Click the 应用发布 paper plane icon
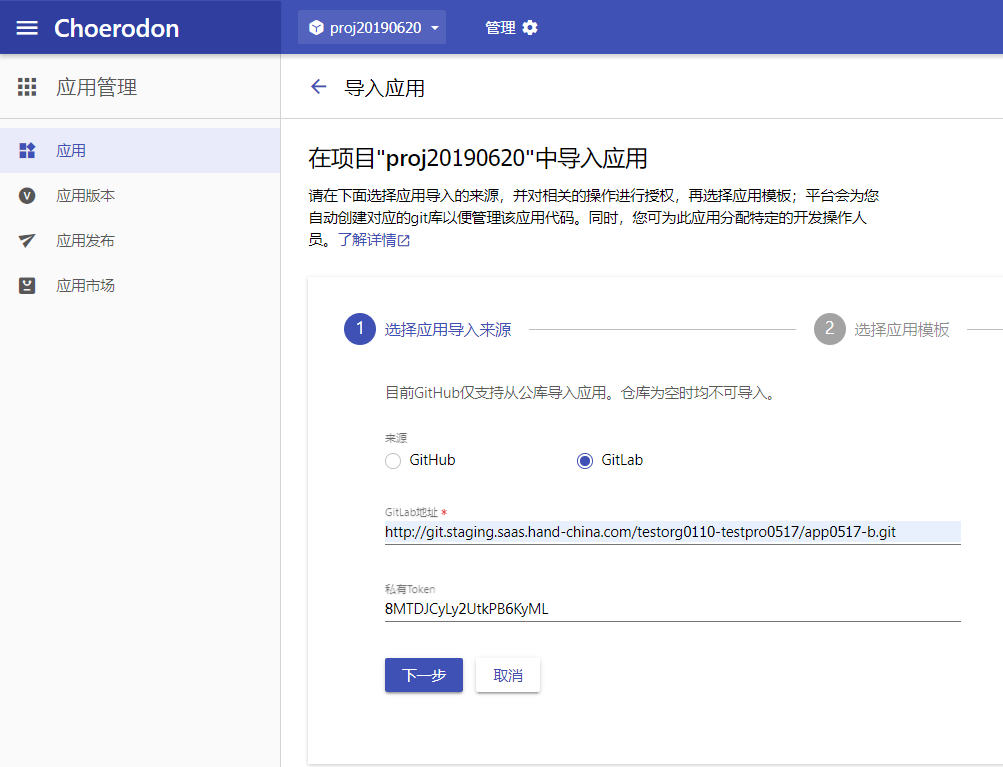The width and height of the screenshot is (1003, 767). click(27, 241)
